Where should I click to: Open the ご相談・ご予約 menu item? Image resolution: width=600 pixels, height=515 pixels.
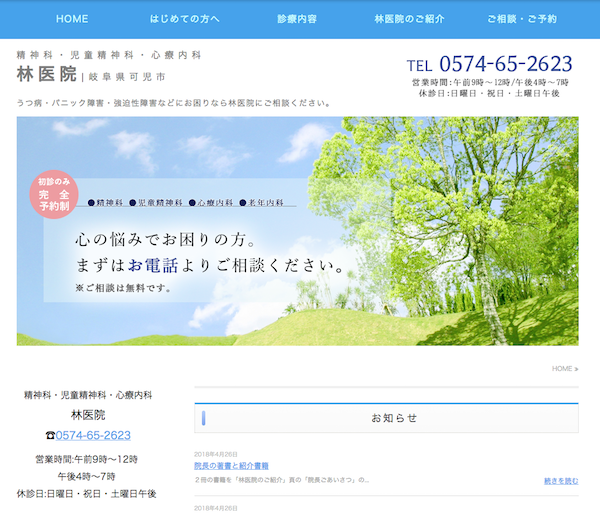coord(522,19)
